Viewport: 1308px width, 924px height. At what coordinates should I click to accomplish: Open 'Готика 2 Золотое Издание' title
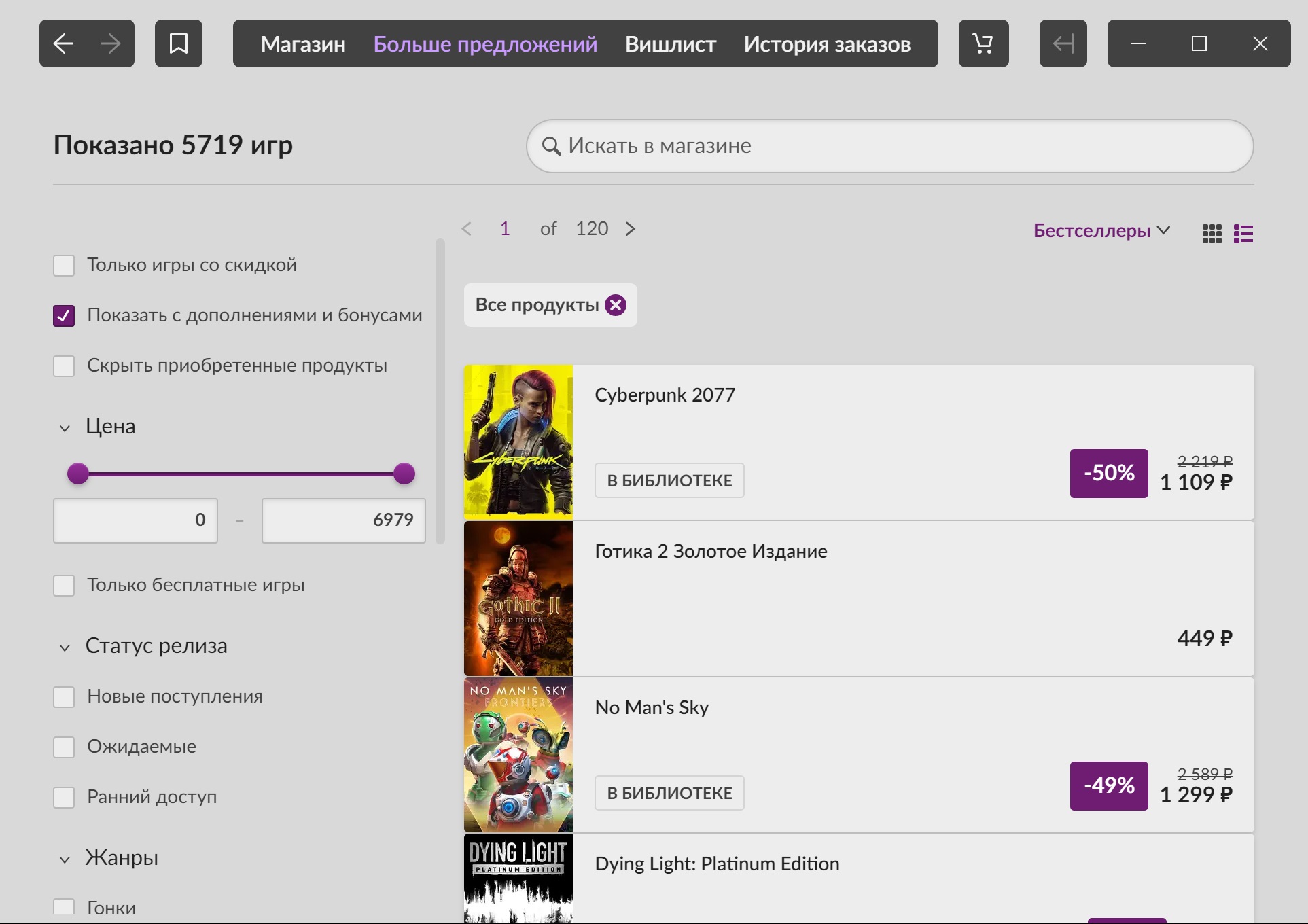[711, 551]
